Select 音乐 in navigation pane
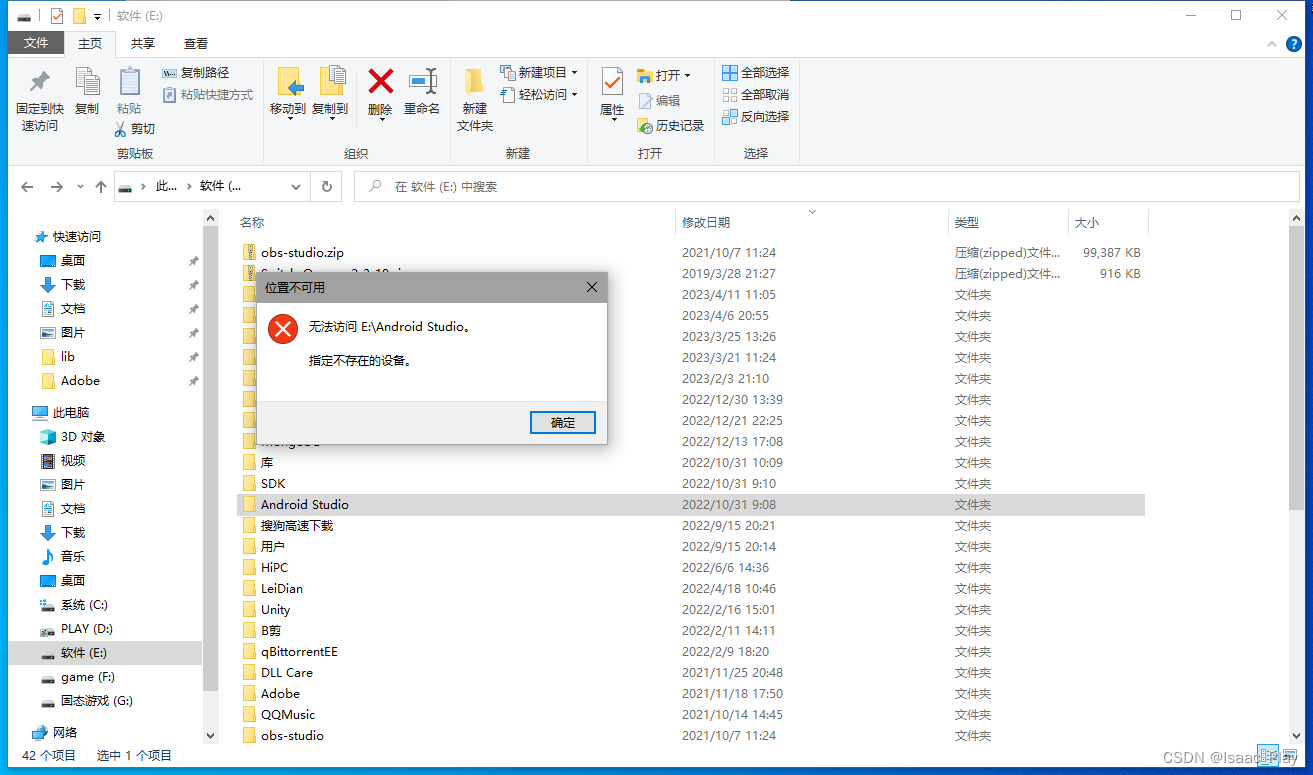Viewport: 1313px width, 775px height. pyautogui.click(x=73, y=557)
